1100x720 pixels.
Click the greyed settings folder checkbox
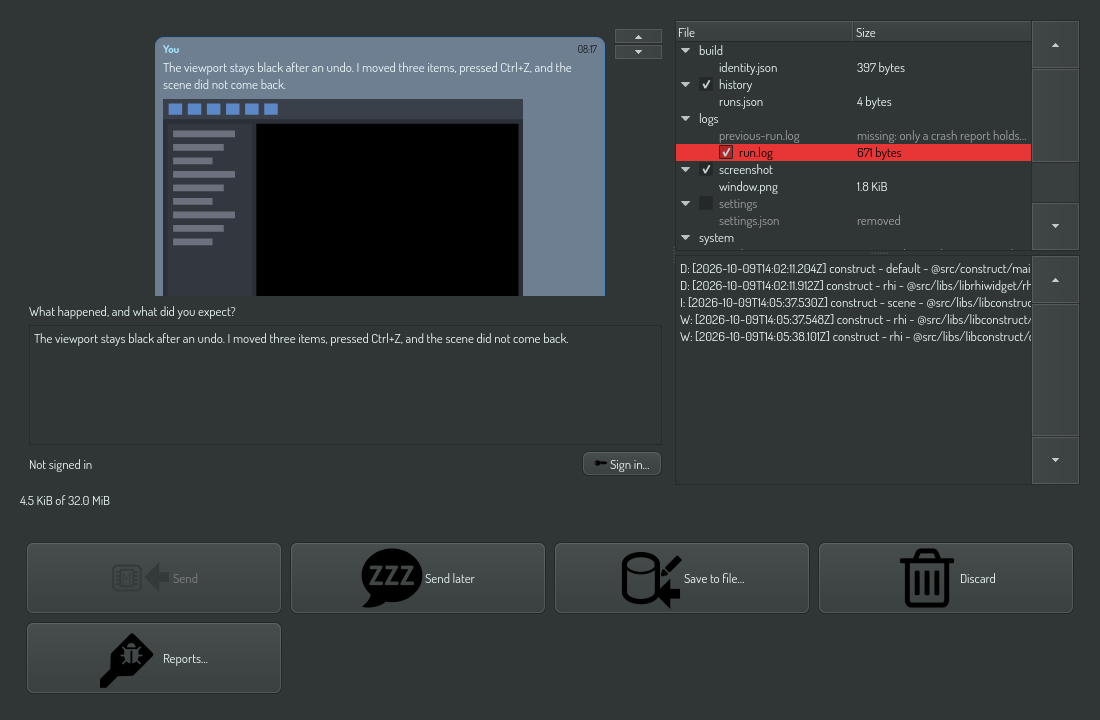pyautogui.click(x=706, y=204)
